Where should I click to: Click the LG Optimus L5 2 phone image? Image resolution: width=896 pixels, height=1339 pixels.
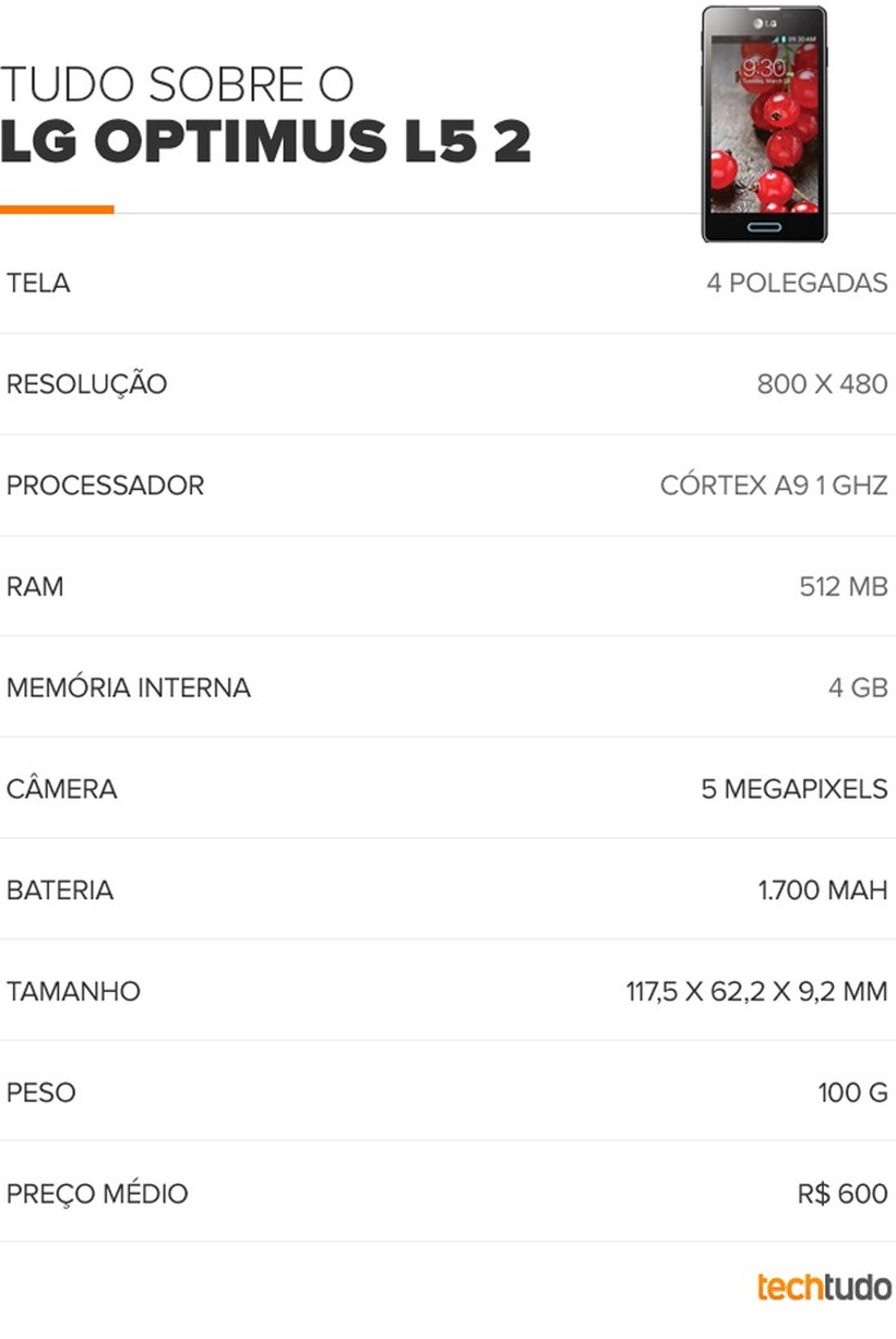[x=764, y=124]
